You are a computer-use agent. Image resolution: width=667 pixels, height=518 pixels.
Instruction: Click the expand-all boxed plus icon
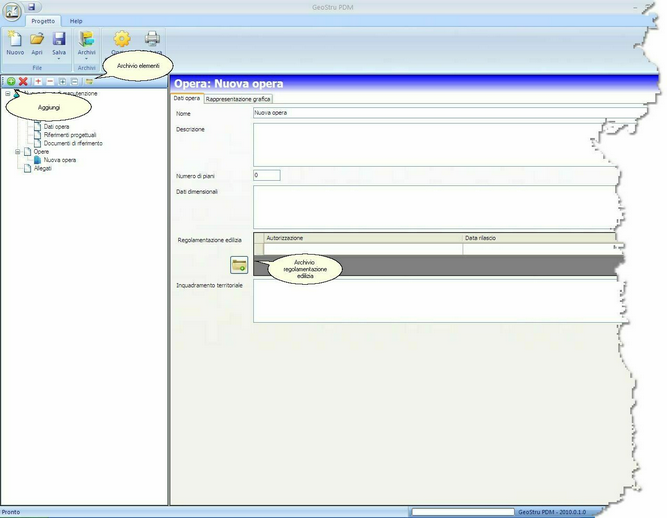pyautogui.click(x=62, y=81)
